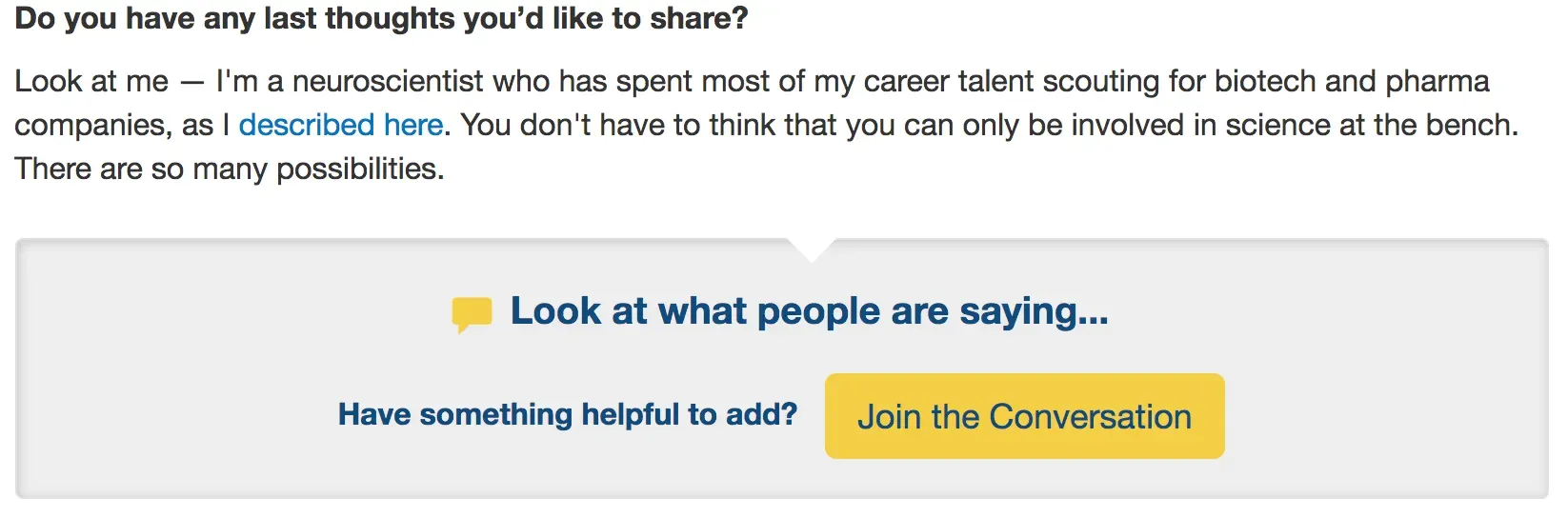Select "Look at what people are saying..." heading
The width and height of the screenshot is (1568, 518).
(x=809, y=311)
